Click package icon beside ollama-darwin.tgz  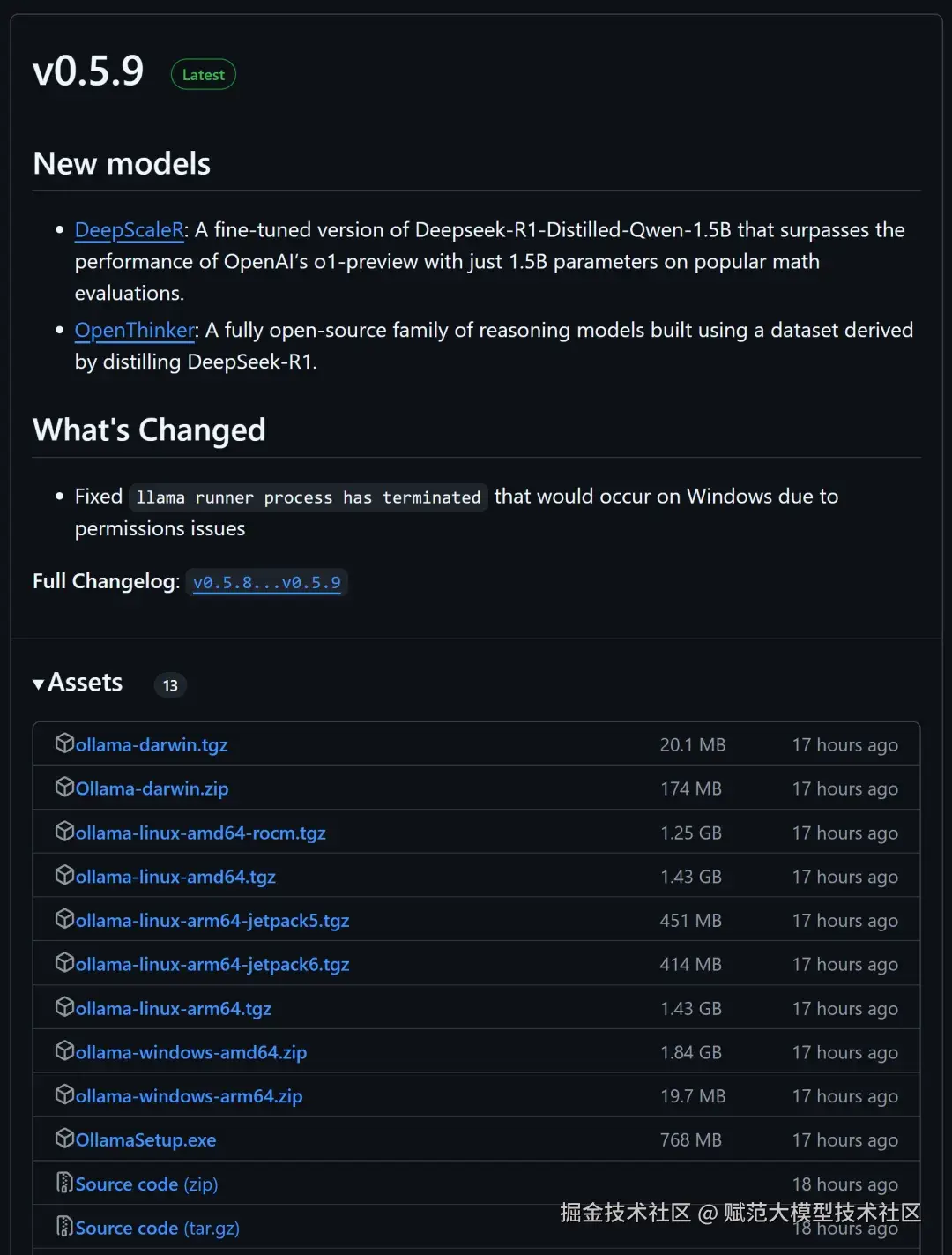click(x=64, y=743)
